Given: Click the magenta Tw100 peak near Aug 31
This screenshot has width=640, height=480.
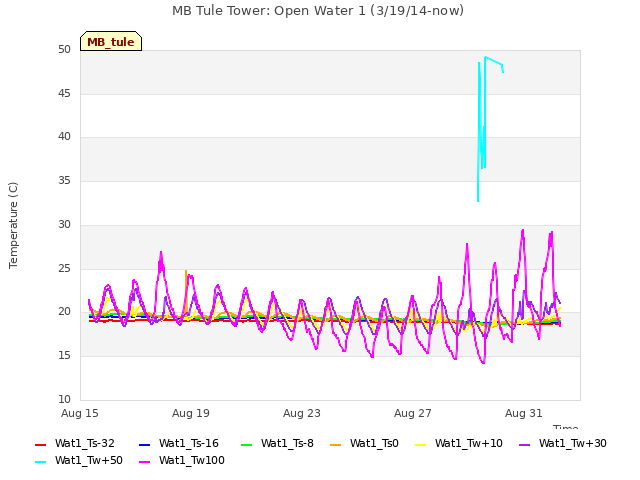Looking at the screenshot, I should tap(522, 231).
